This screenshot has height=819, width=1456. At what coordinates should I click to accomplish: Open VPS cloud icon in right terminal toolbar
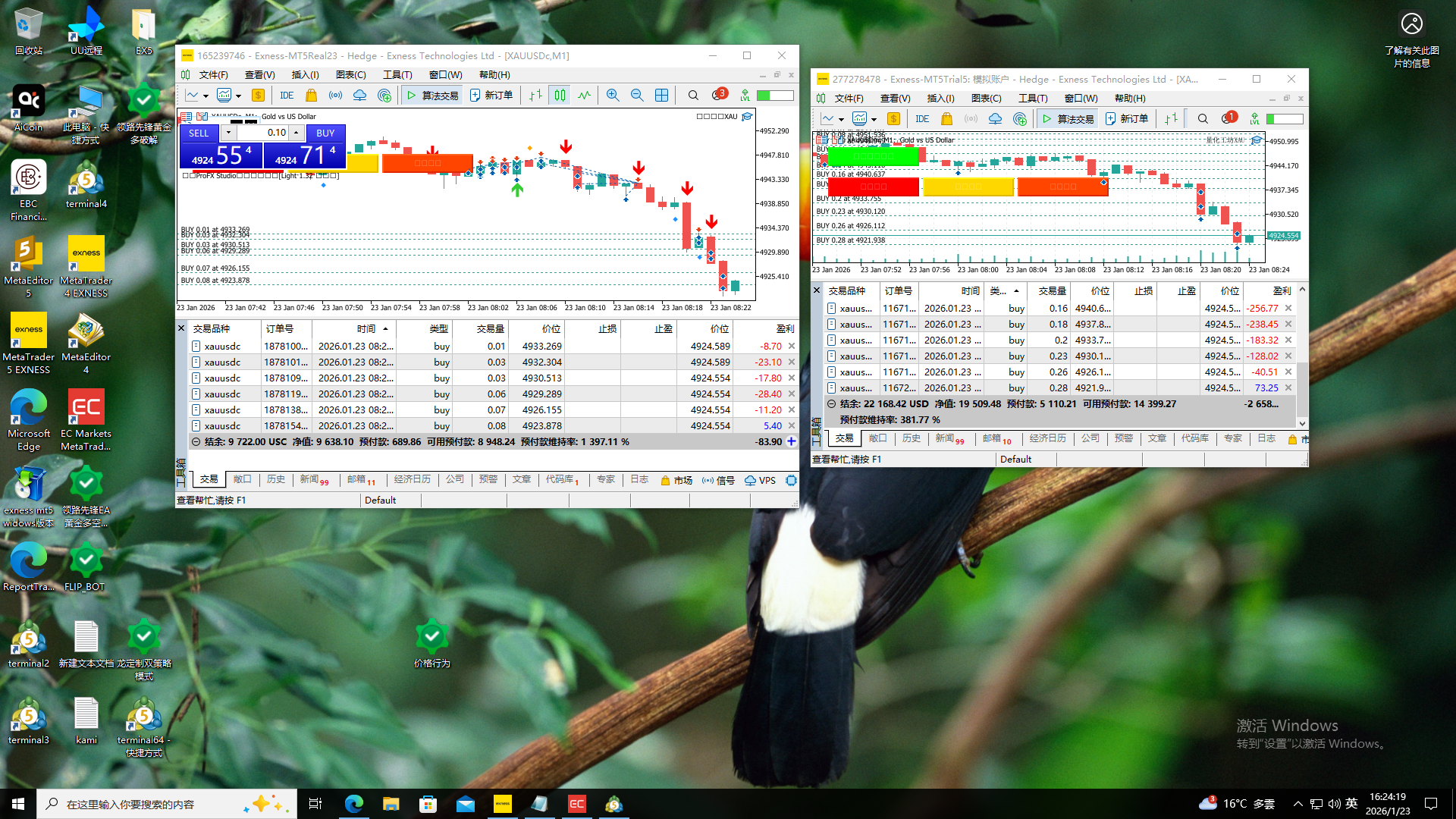coord(995,119)
